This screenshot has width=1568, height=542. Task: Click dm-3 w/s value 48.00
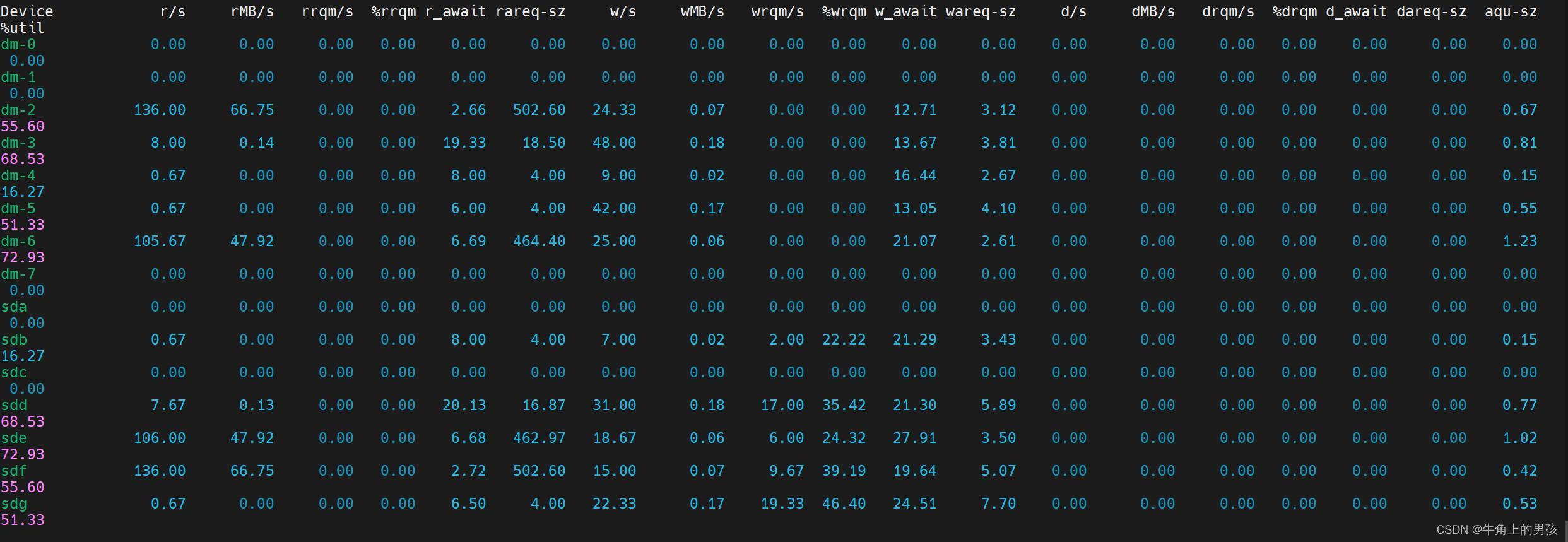click(615, 143)
